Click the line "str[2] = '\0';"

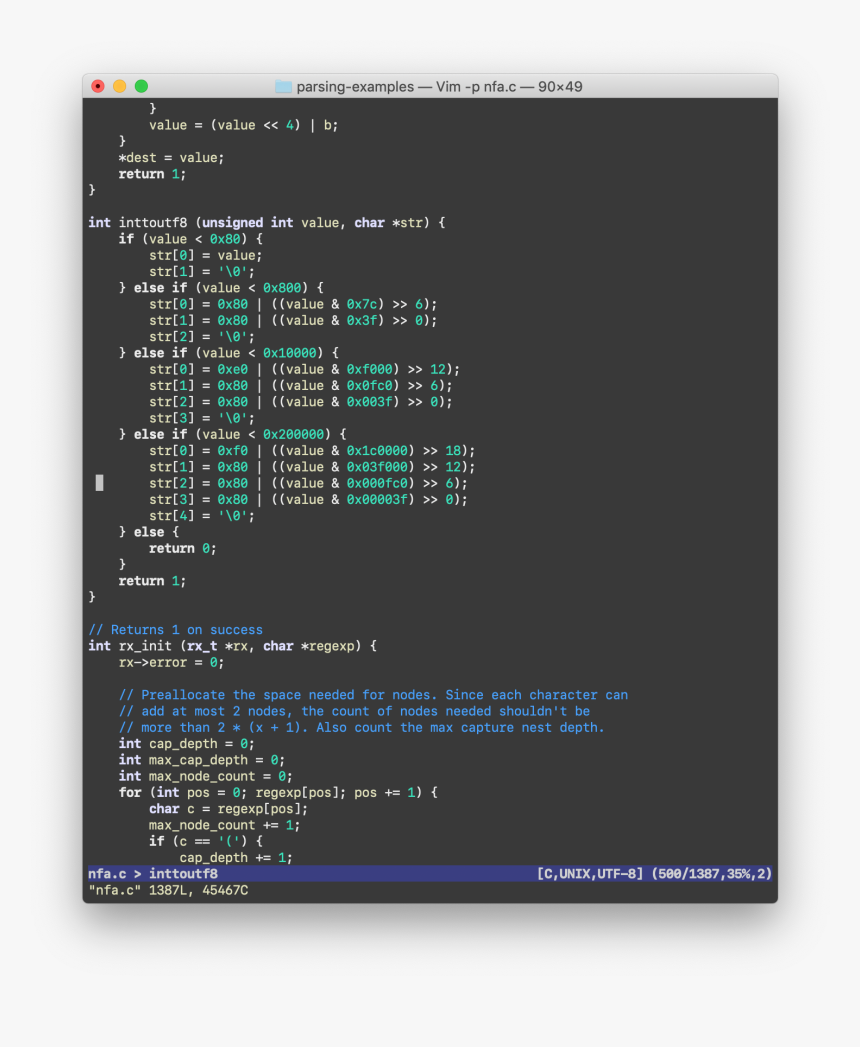pyautogui.click(x=202, y=337)
